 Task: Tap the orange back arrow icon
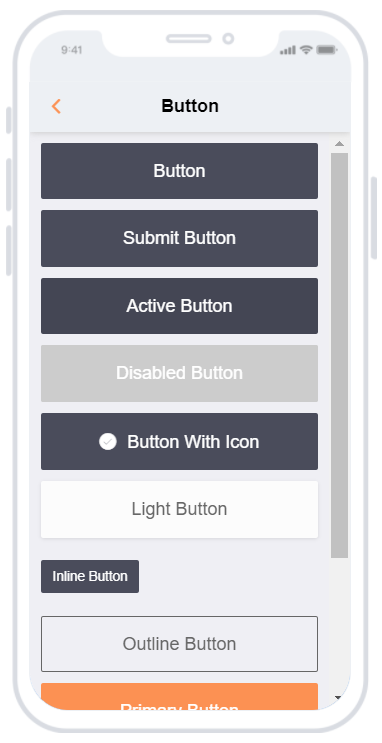click(56, 106)
